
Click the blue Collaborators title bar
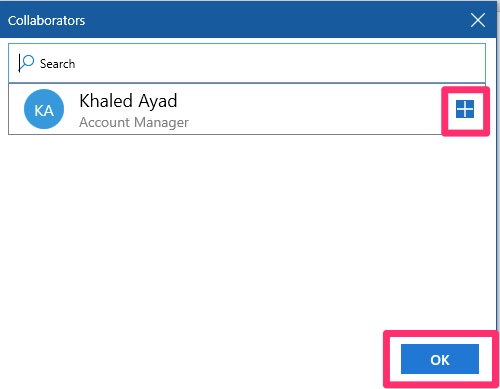click(248, 19)
